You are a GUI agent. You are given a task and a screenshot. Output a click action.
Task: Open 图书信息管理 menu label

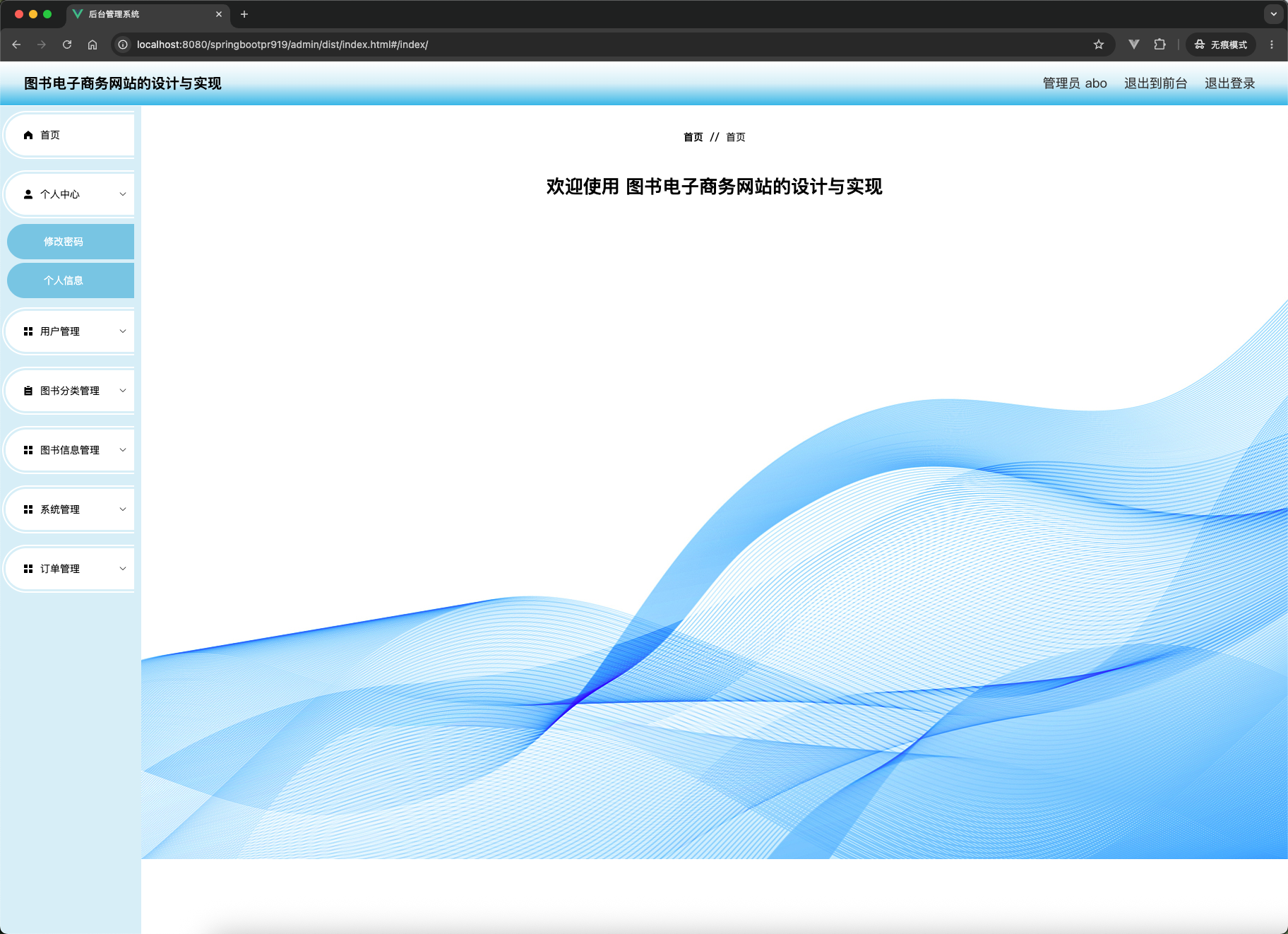[70, 450]
